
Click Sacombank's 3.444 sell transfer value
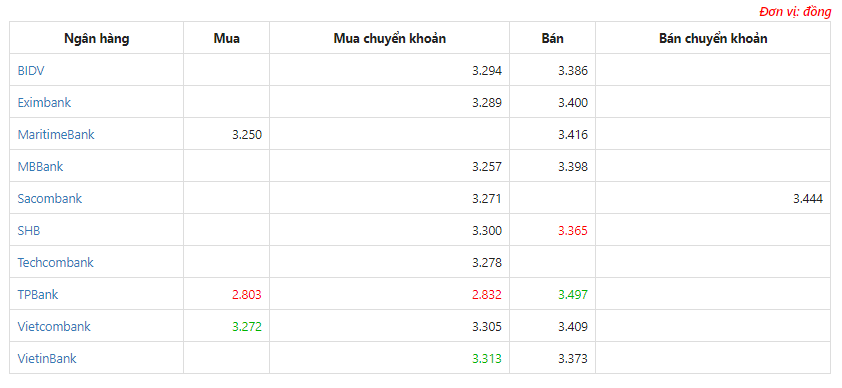[x=808, y=199]
